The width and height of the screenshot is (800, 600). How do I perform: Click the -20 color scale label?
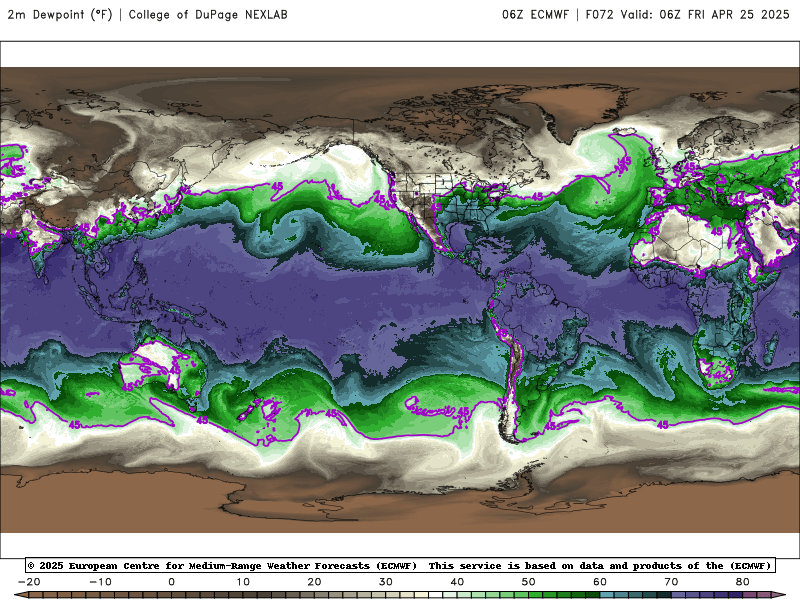point(29,582)
